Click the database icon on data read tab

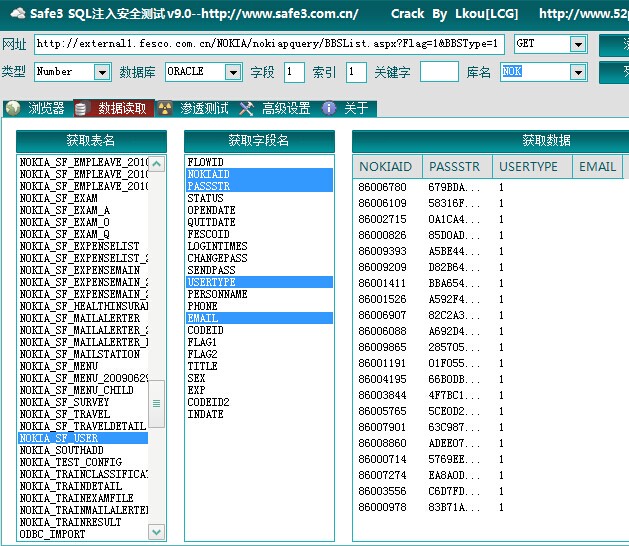[81, 108]
